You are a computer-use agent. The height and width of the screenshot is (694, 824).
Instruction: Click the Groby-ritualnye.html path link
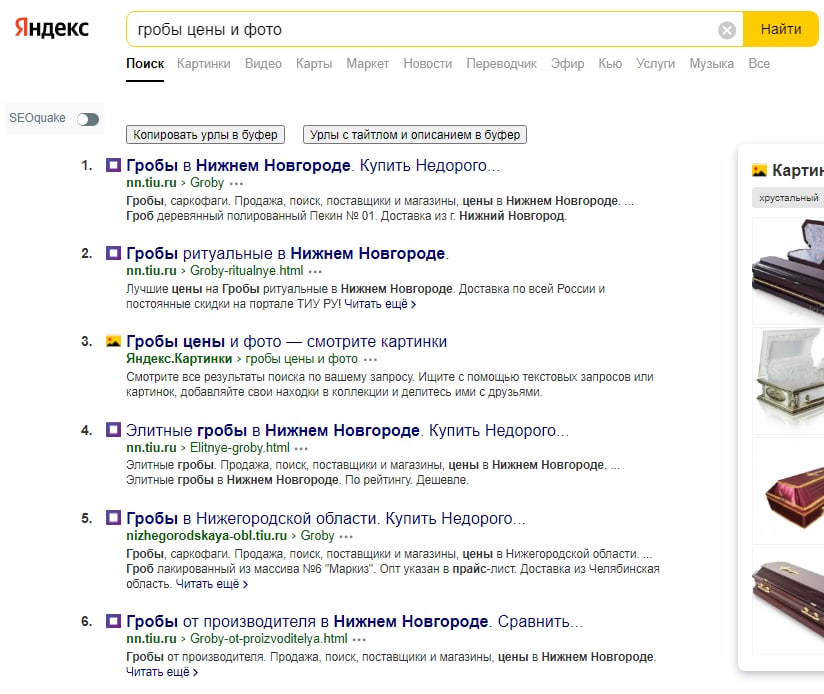pyautogui.click(x=246, y=271)
